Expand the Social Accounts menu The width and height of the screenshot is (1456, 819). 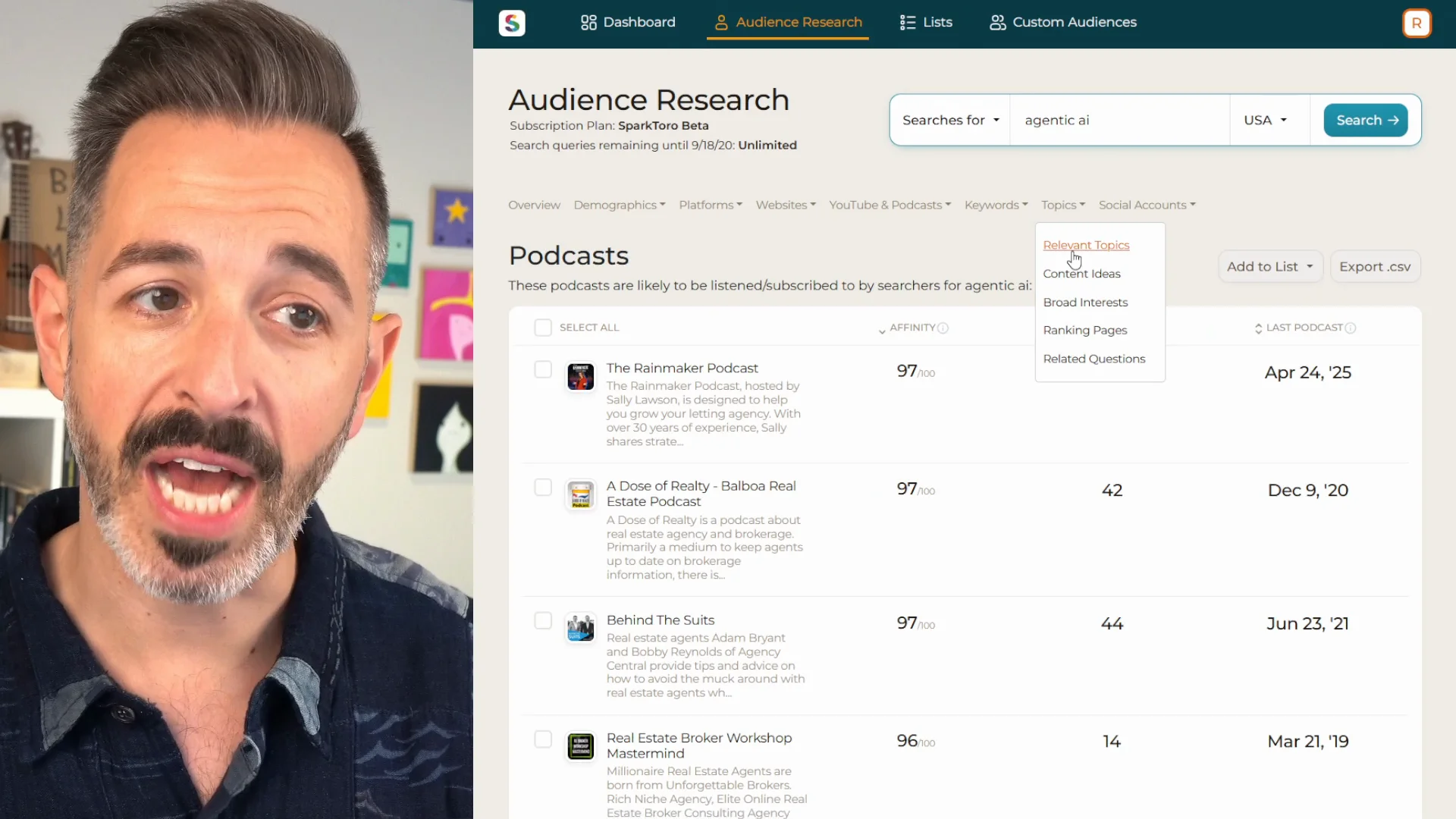(1147, 205)
